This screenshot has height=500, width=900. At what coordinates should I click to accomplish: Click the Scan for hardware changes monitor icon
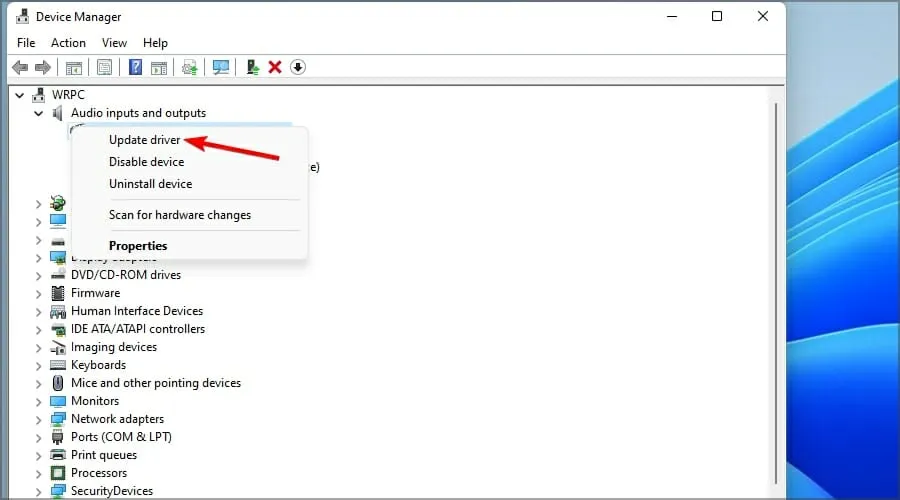coord(221,67)
